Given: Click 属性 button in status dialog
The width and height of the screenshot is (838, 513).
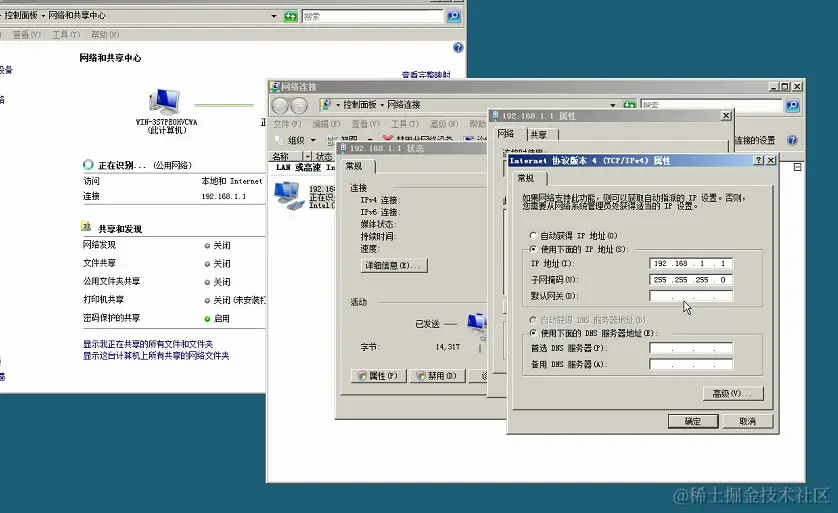Looking at the screenshot, I should 378,376.
